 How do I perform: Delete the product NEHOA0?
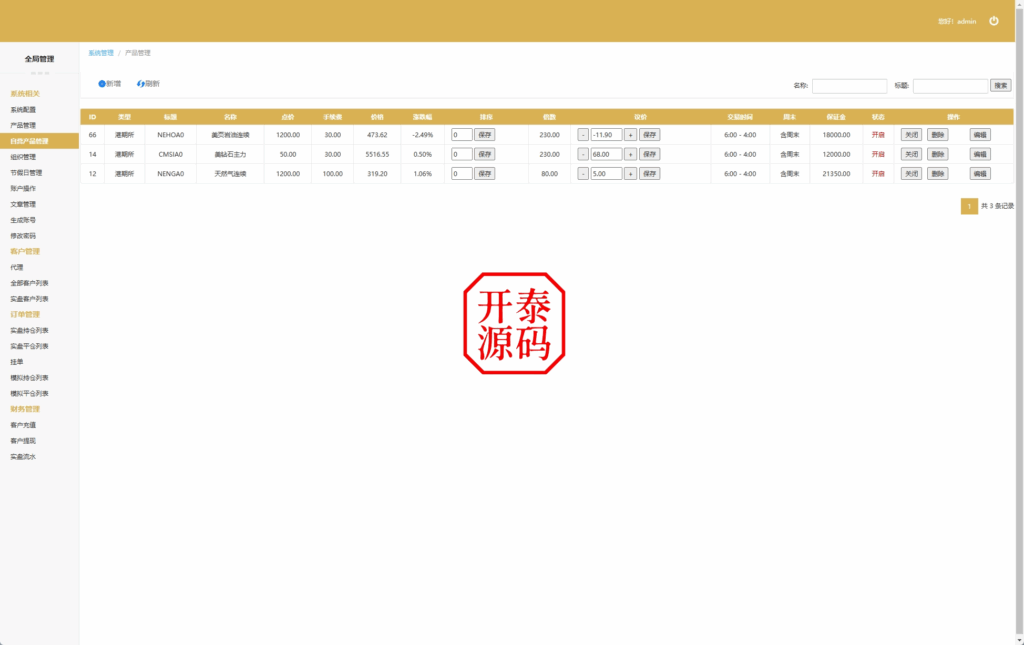click(938, 134)
